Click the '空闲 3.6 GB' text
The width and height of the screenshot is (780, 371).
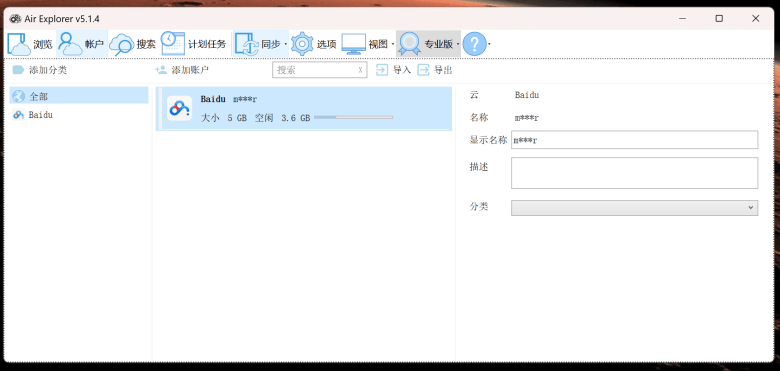point(283,118)
